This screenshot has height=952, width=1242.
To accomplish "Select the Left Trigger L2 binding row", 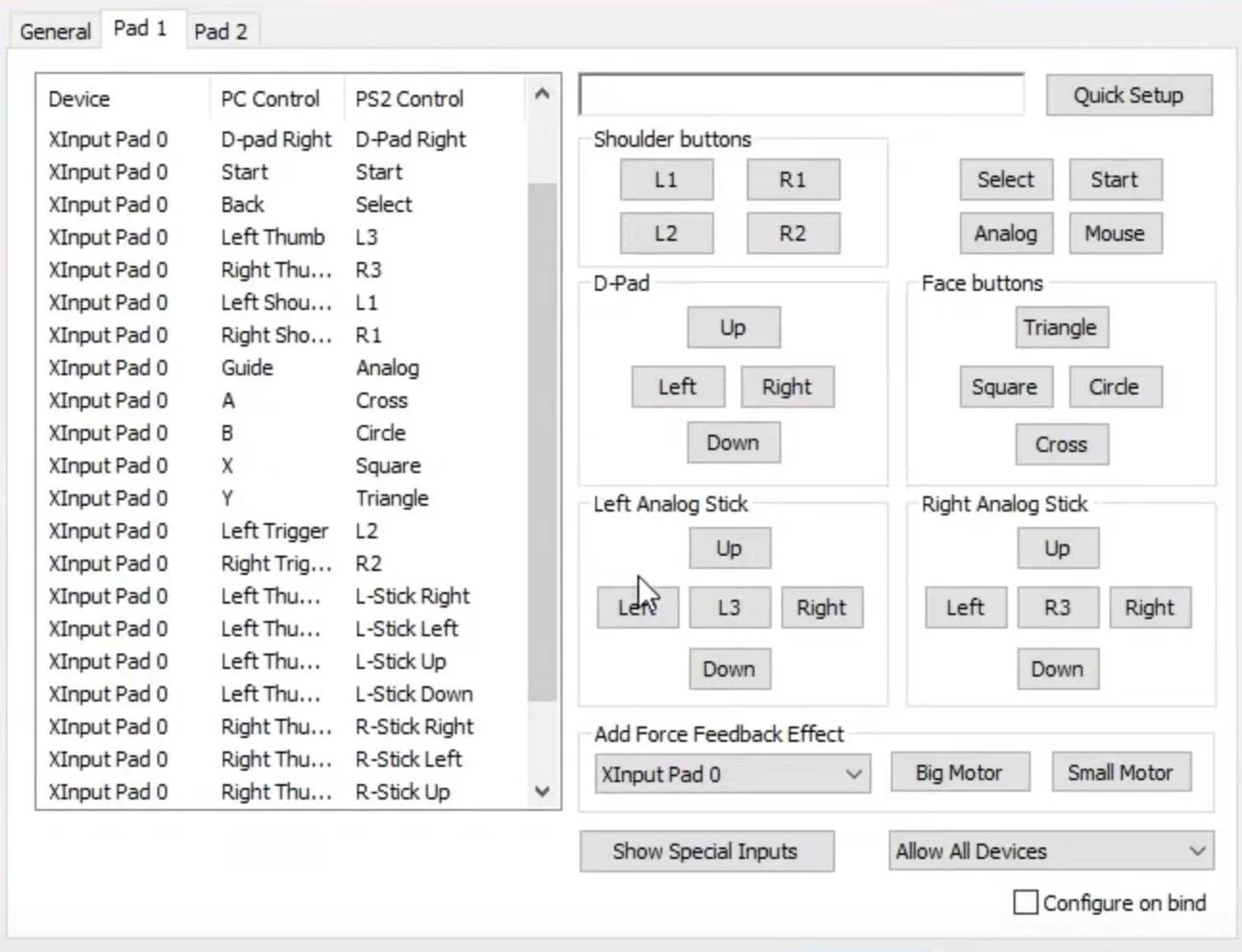I will 282,531.
